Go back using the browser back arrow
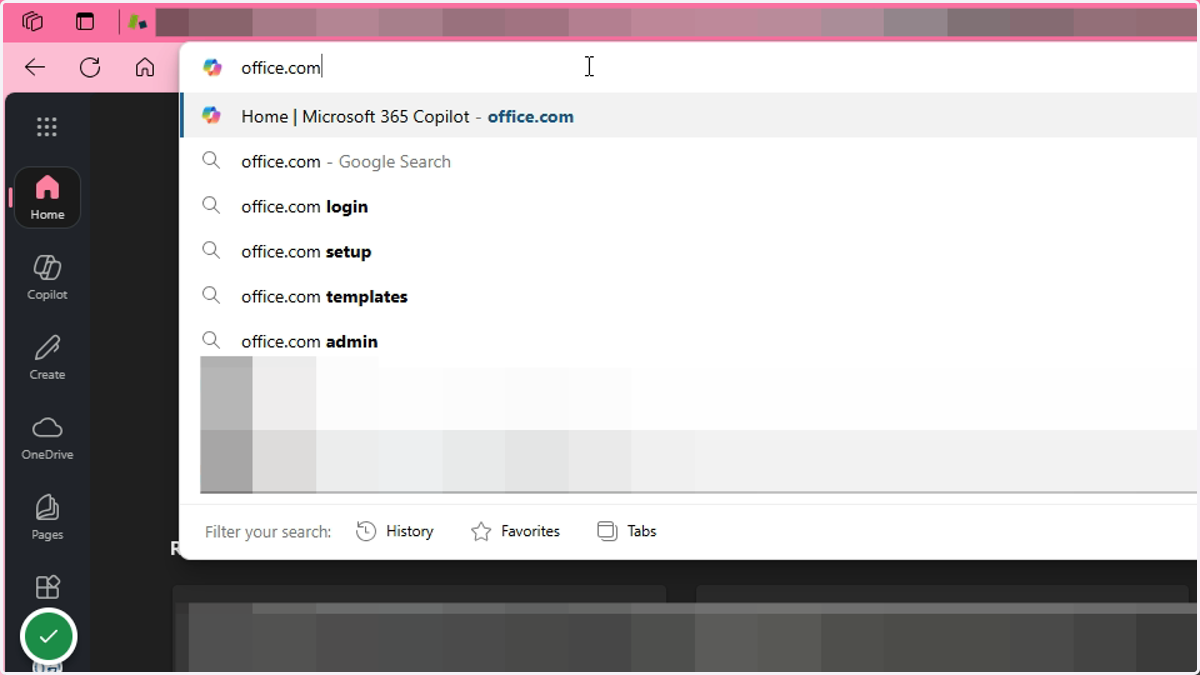The image size is (1200, 675). point(35,67)
